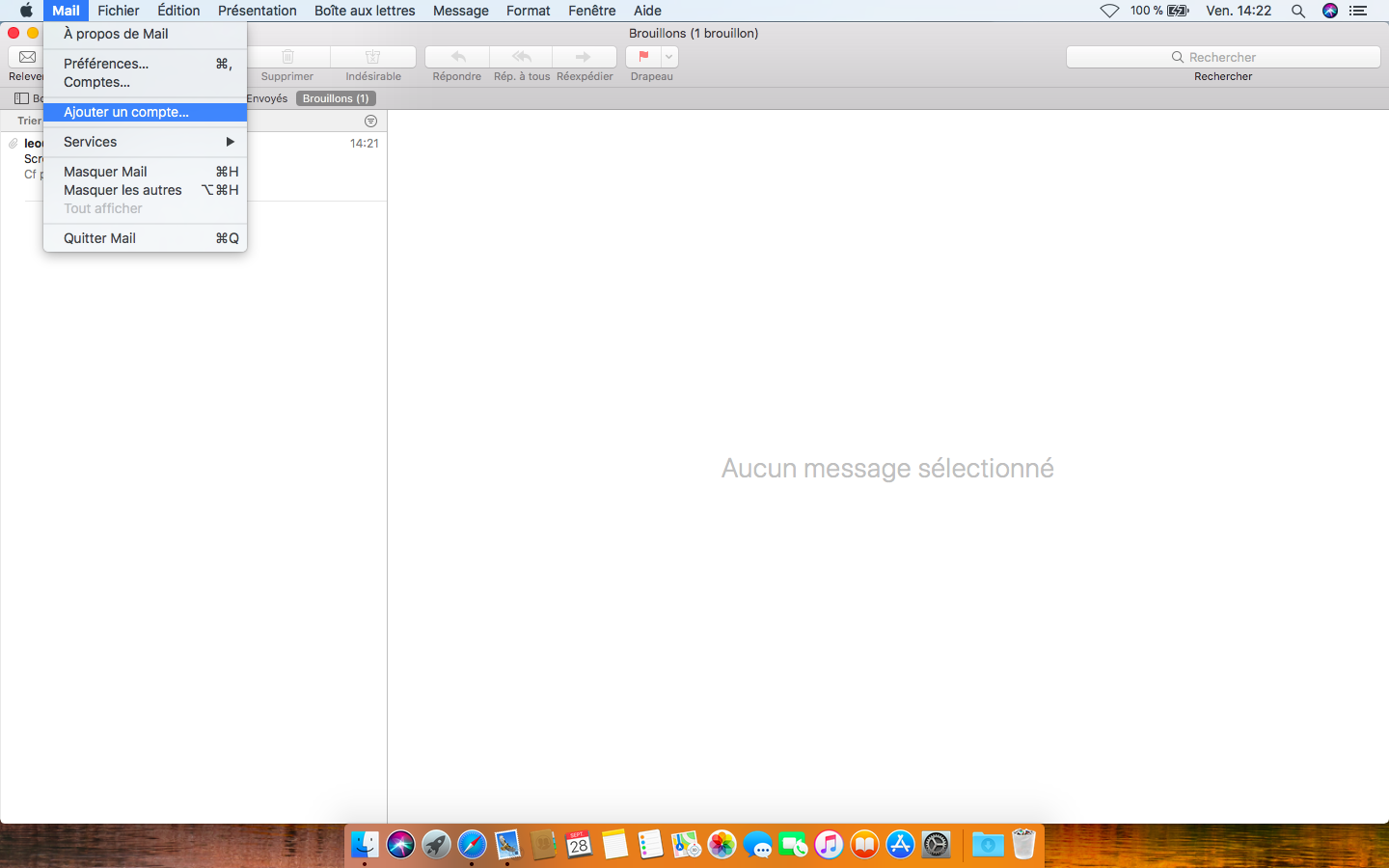The width and height of the screenshot is (1389, 868).
Task: Switch to the Brouillons mailbox tab
Action: [x=336, y=97]
